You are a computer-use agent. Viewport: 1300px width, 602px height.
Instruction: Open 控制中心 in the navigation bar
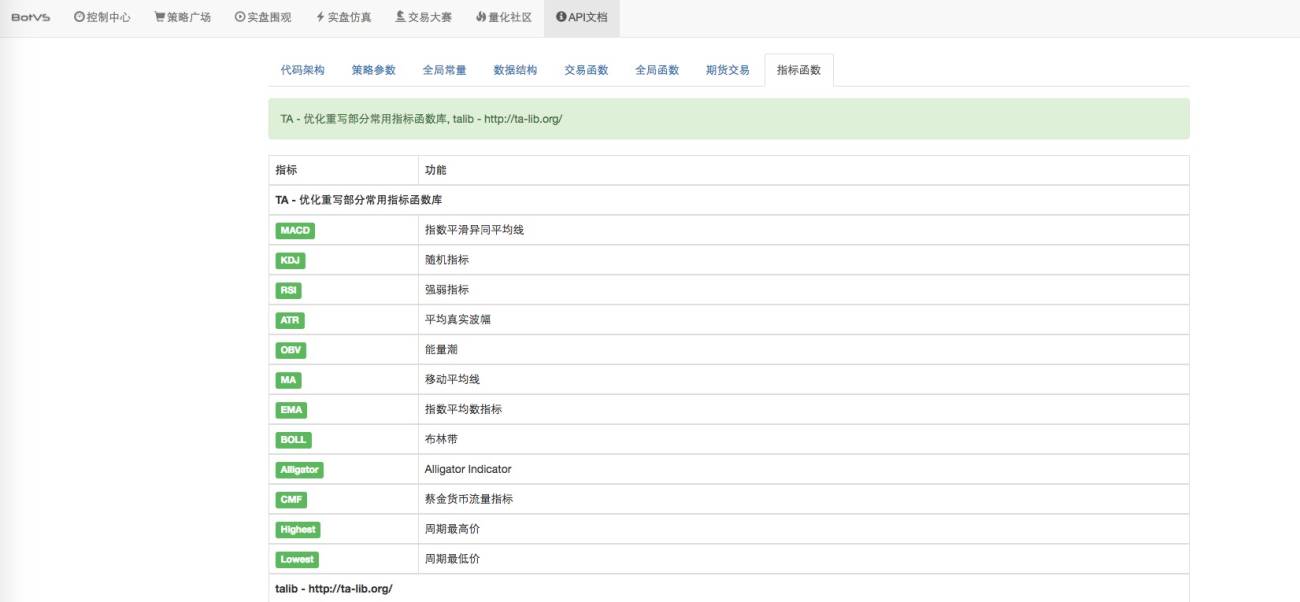pos(102,18)
